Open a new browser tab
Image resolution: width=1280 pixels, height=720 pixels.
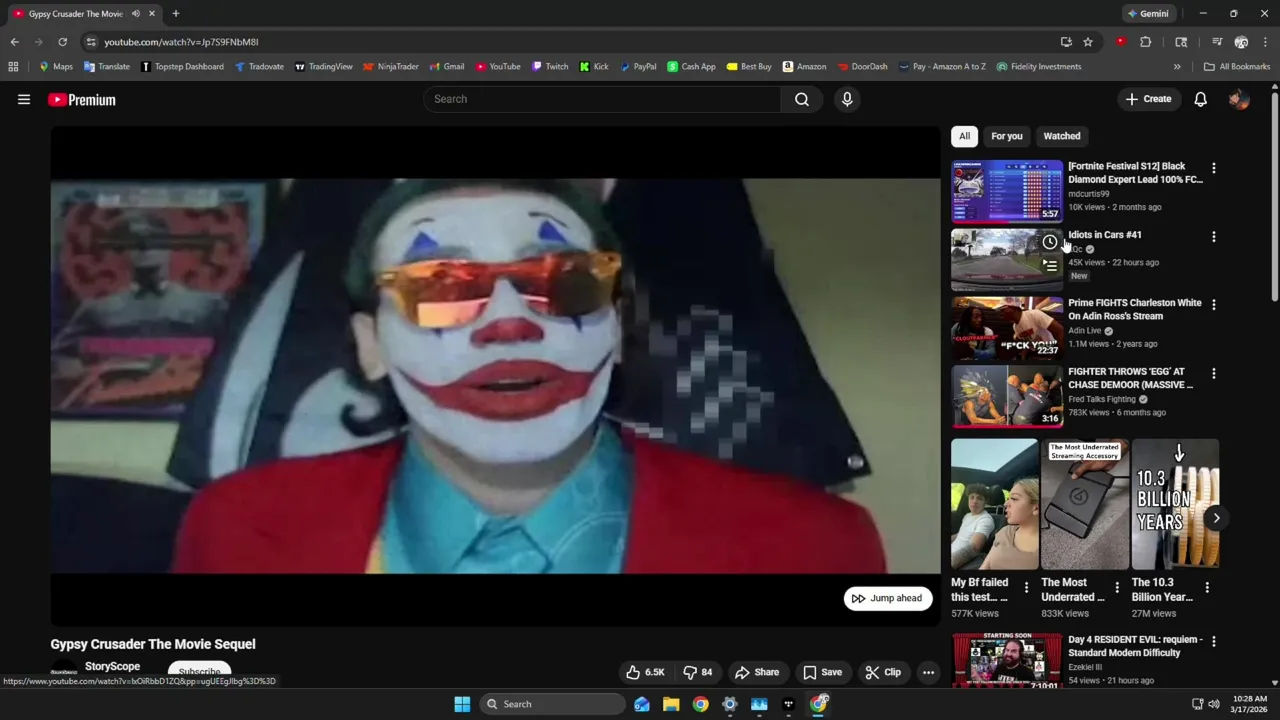click(x=175, y=14)
